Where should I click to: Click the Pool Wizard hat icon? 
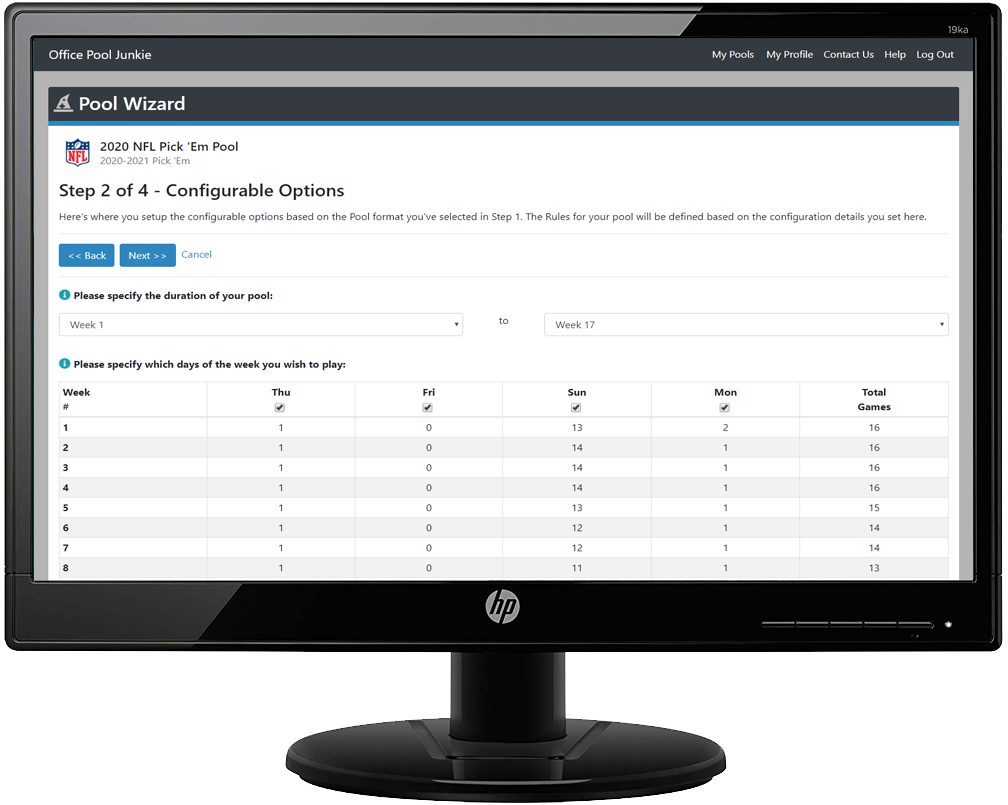click(x=63, y=104)
